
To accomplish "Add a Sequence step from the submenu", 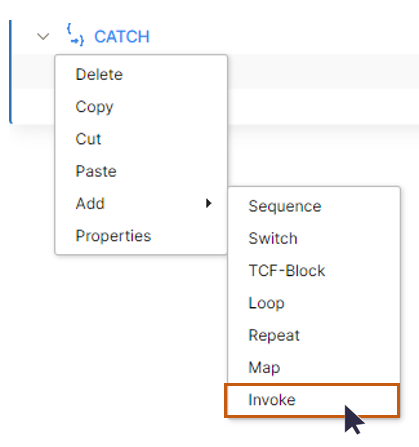I will click(x=314, y=206).
